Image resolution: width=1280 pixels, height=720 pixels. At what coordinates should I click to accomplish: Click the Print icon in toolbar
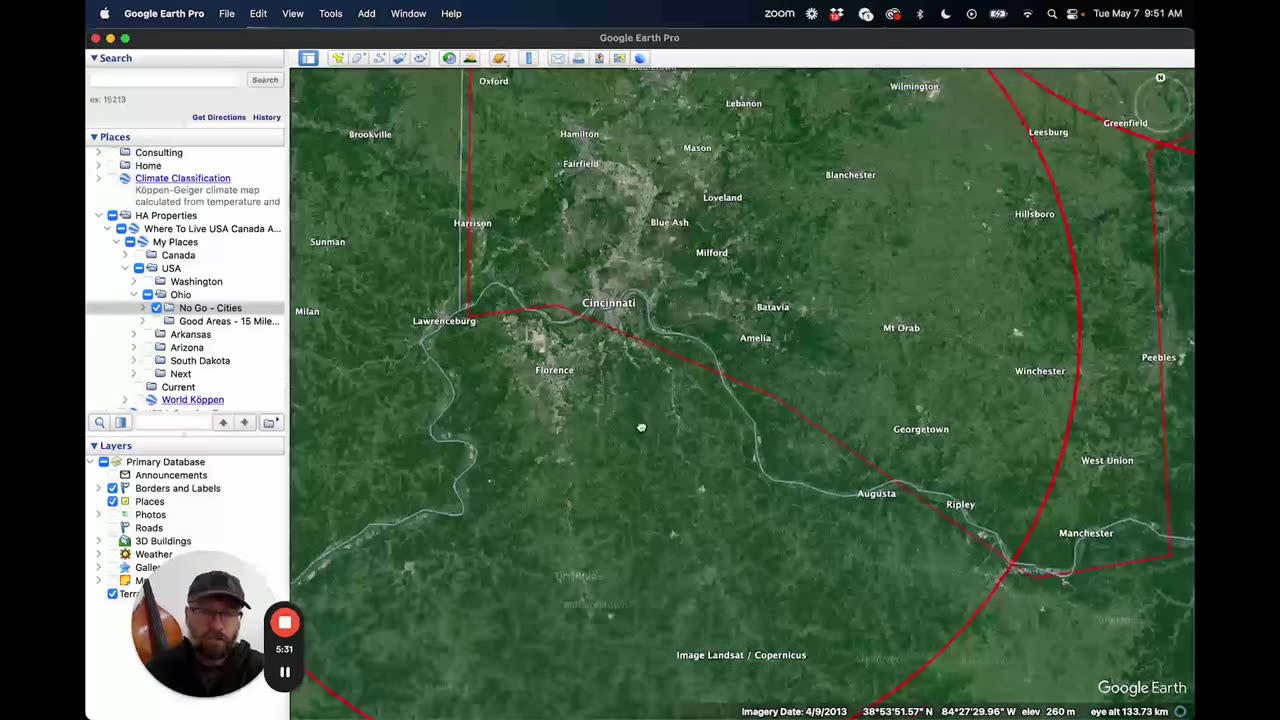point(578,58)
